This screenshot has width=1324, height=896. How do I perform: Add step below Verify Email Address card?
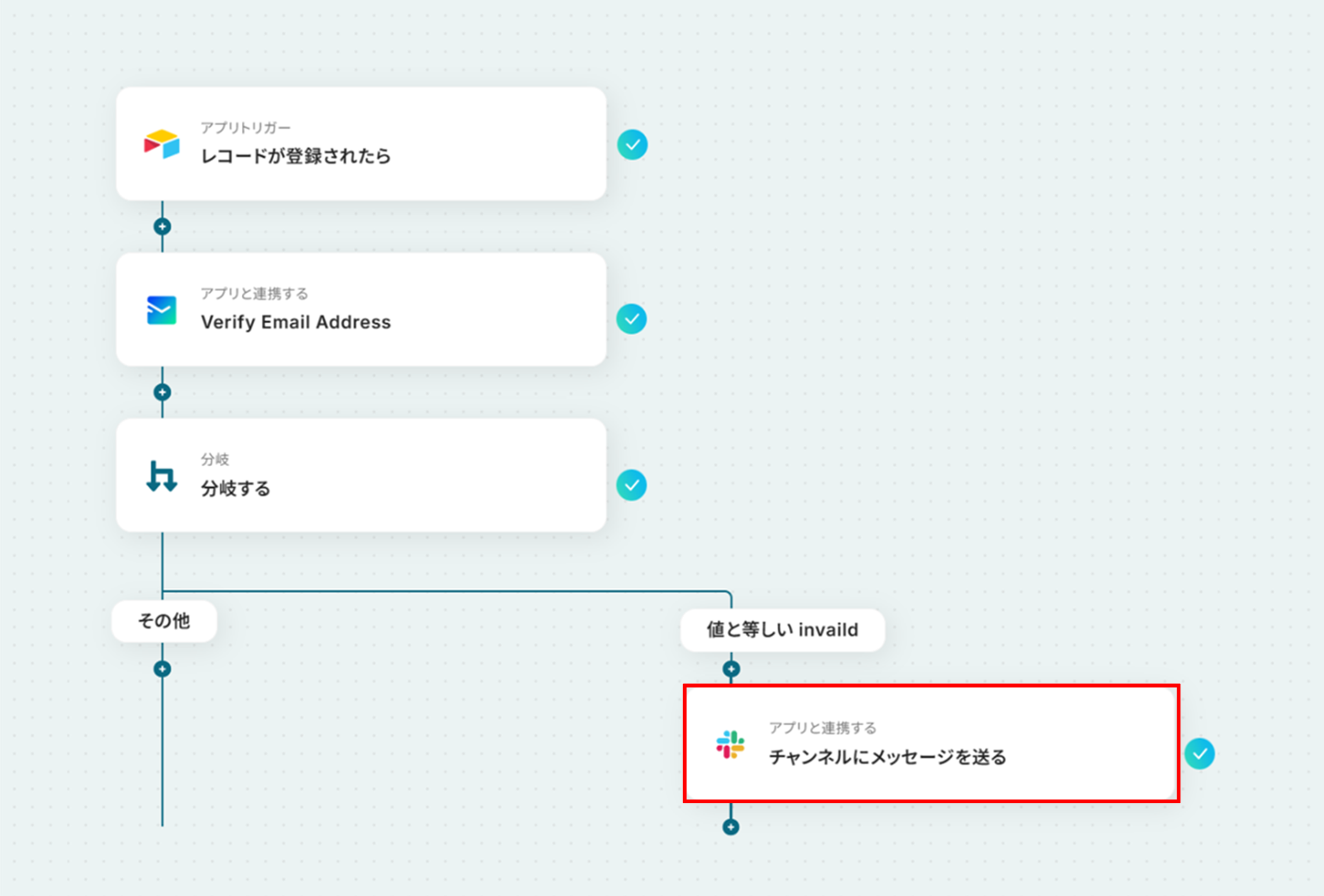tap(162, 392)
